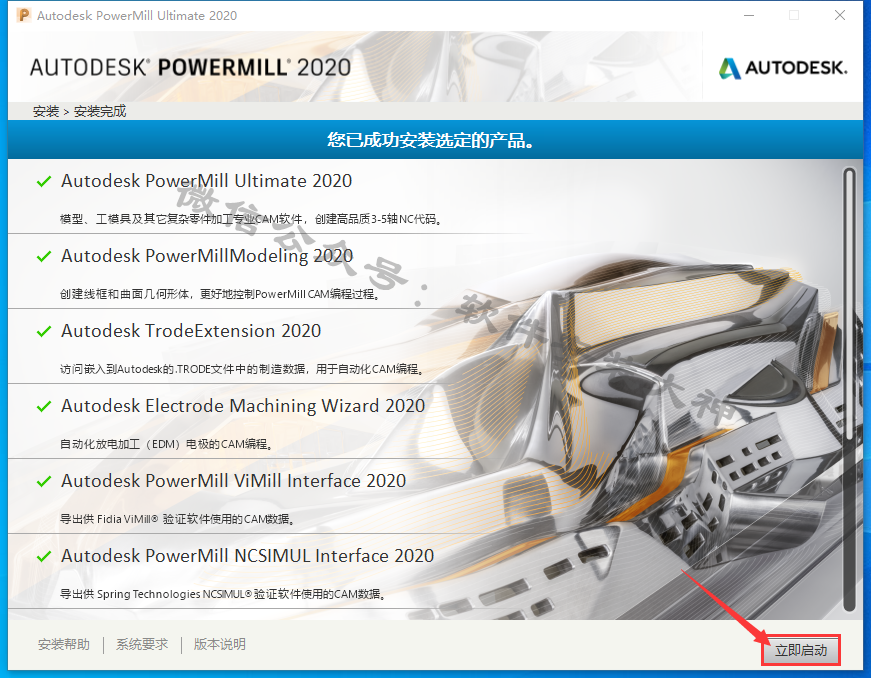Viewport: 871px width, 678px height.
Task: Click the checkmark beside Autodesk TrodeExtension 2020
Action: [x=44, y=332]
